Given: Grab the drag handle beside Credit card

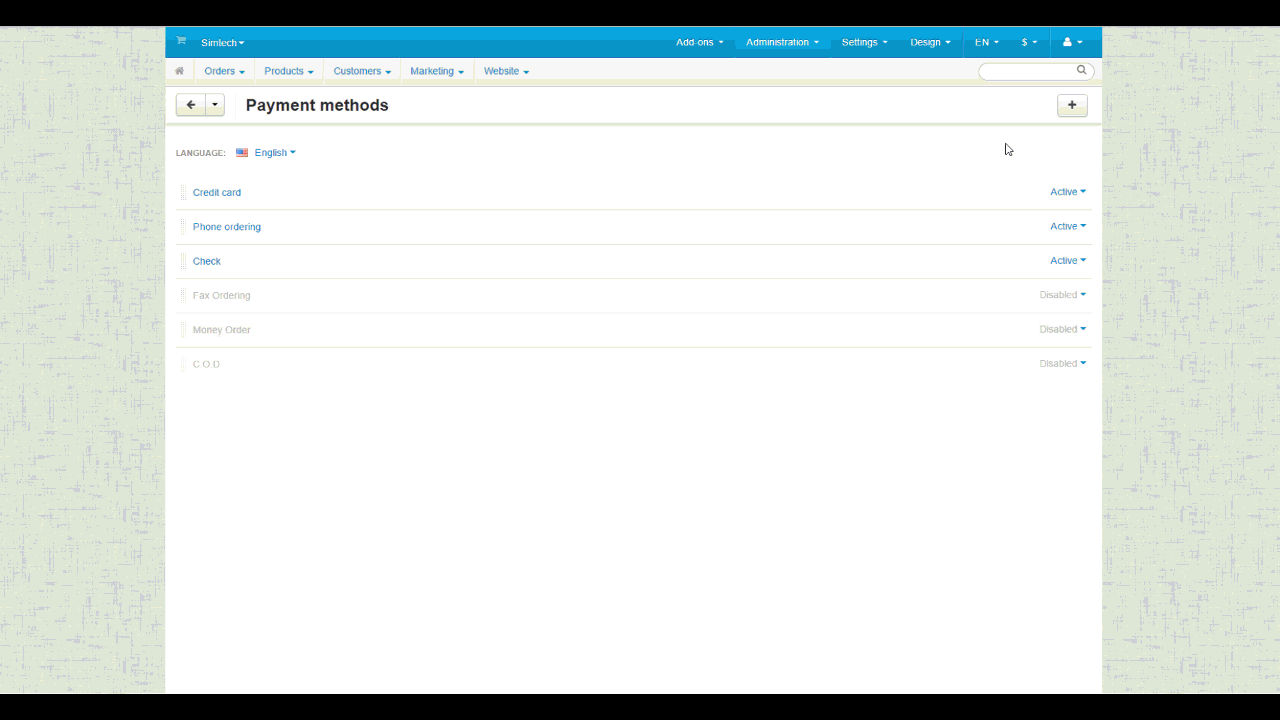Looking at the screenshot, I should click(x=183, y=192).
